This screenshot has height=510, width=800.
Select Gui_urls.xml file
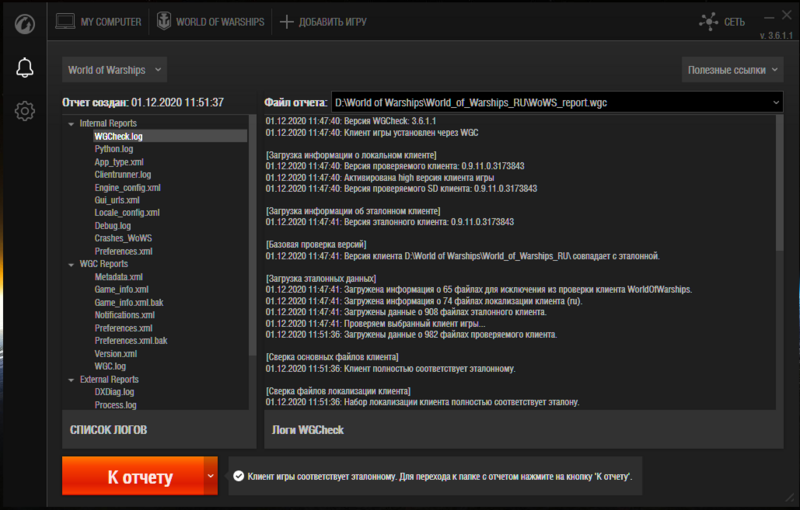pyautogui.click(x=117, y=200)
